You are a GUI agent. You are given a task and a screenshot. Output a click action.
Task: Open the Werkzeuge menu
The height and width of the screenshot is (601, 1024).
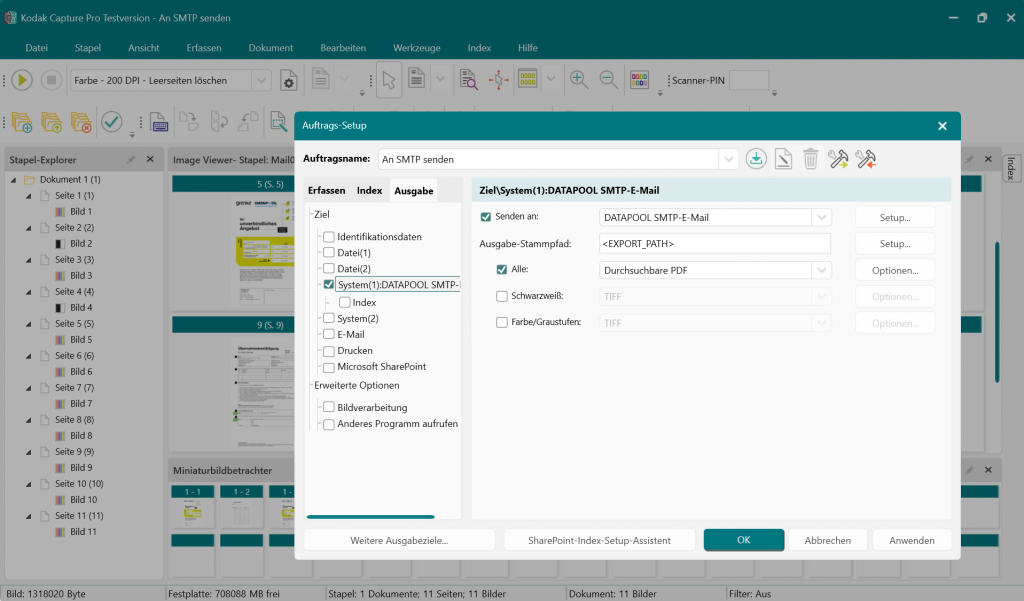click(x=417, y=48)
